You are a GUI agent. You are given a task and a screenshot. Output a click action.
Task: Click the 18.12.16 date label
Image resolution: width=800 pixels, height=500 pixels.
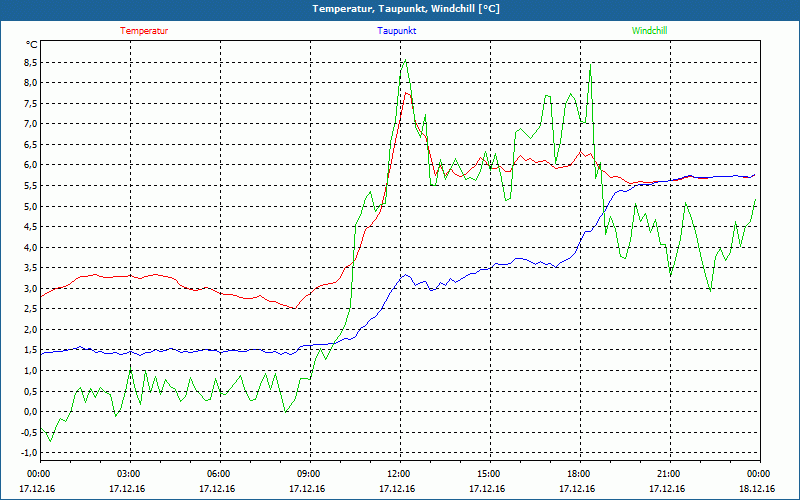coord(757,489)
